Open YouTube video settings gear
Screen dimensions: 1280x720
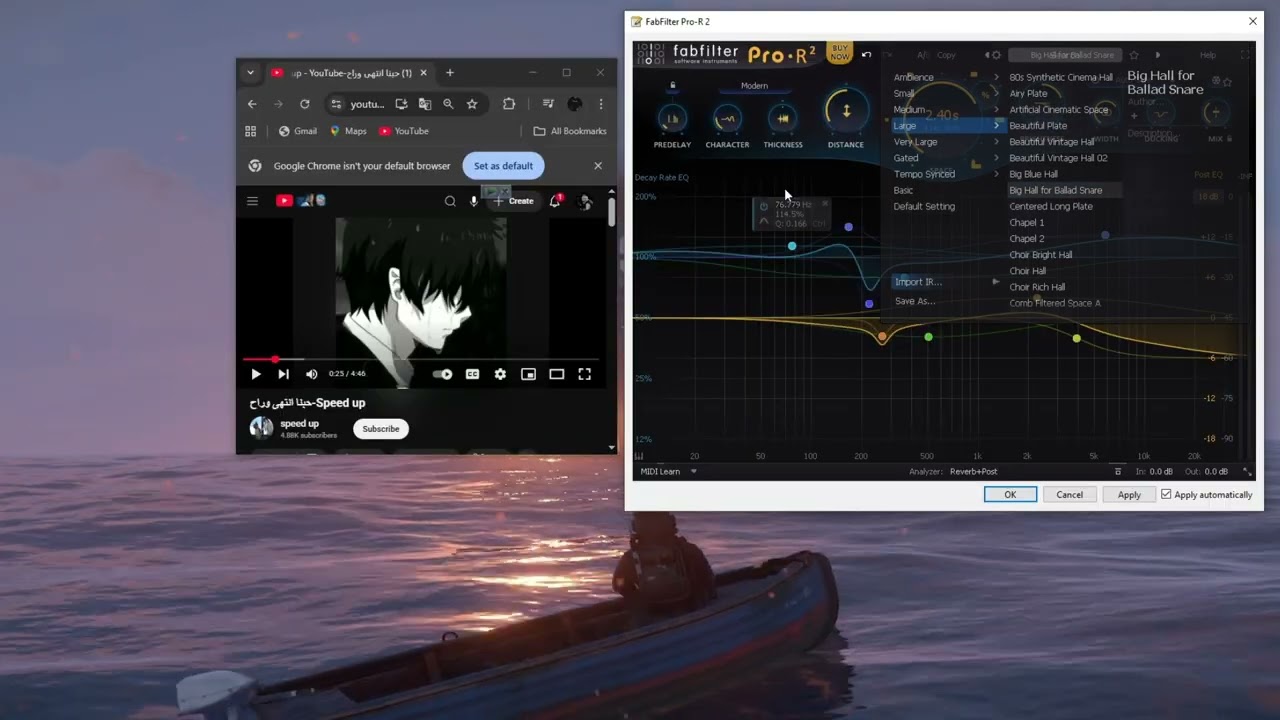(x=500, y=374)
